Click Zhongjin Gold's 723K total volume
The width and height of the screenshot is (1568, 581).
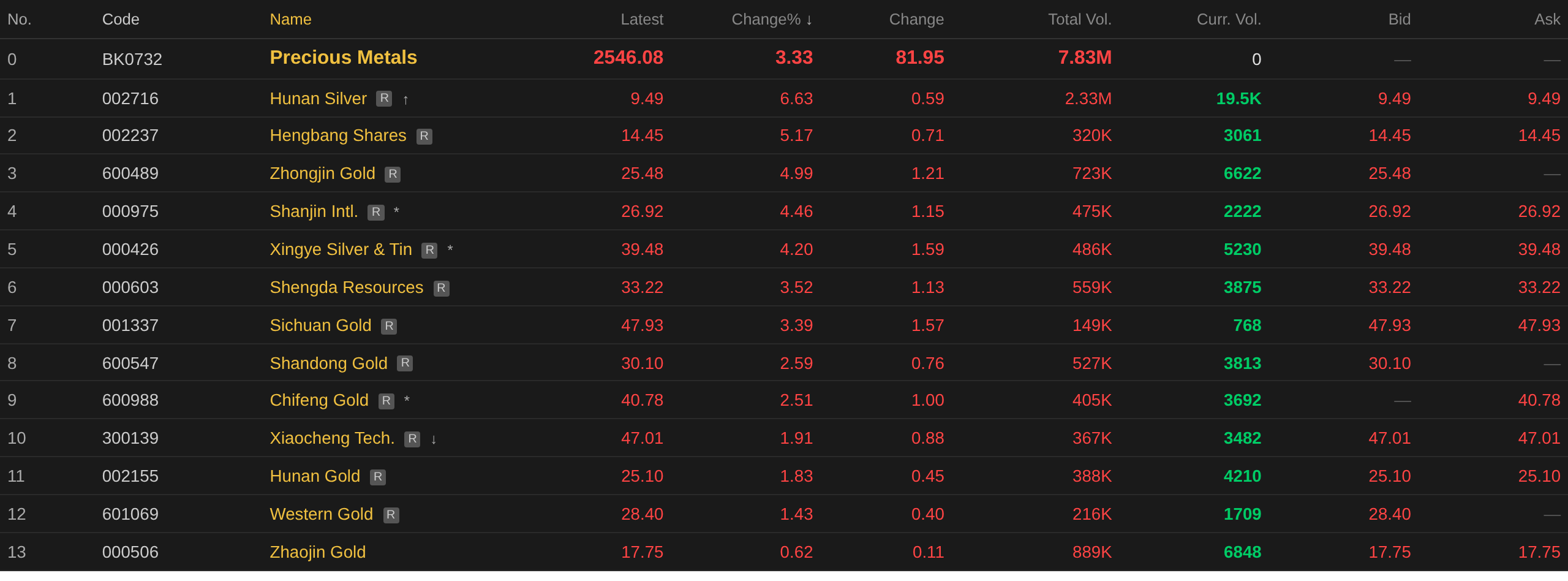coord(1092,173)
